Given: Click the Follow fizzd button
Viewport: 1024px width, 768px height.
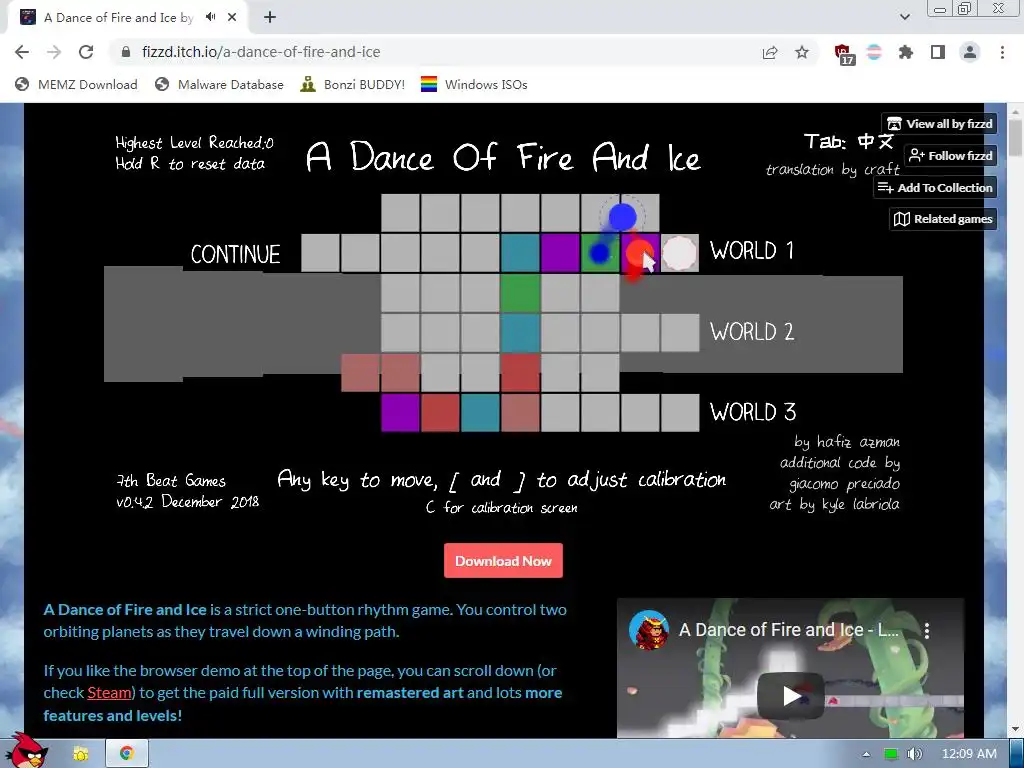Looking at the screenshot, I should pyautogui.click(x=951, y=155).
